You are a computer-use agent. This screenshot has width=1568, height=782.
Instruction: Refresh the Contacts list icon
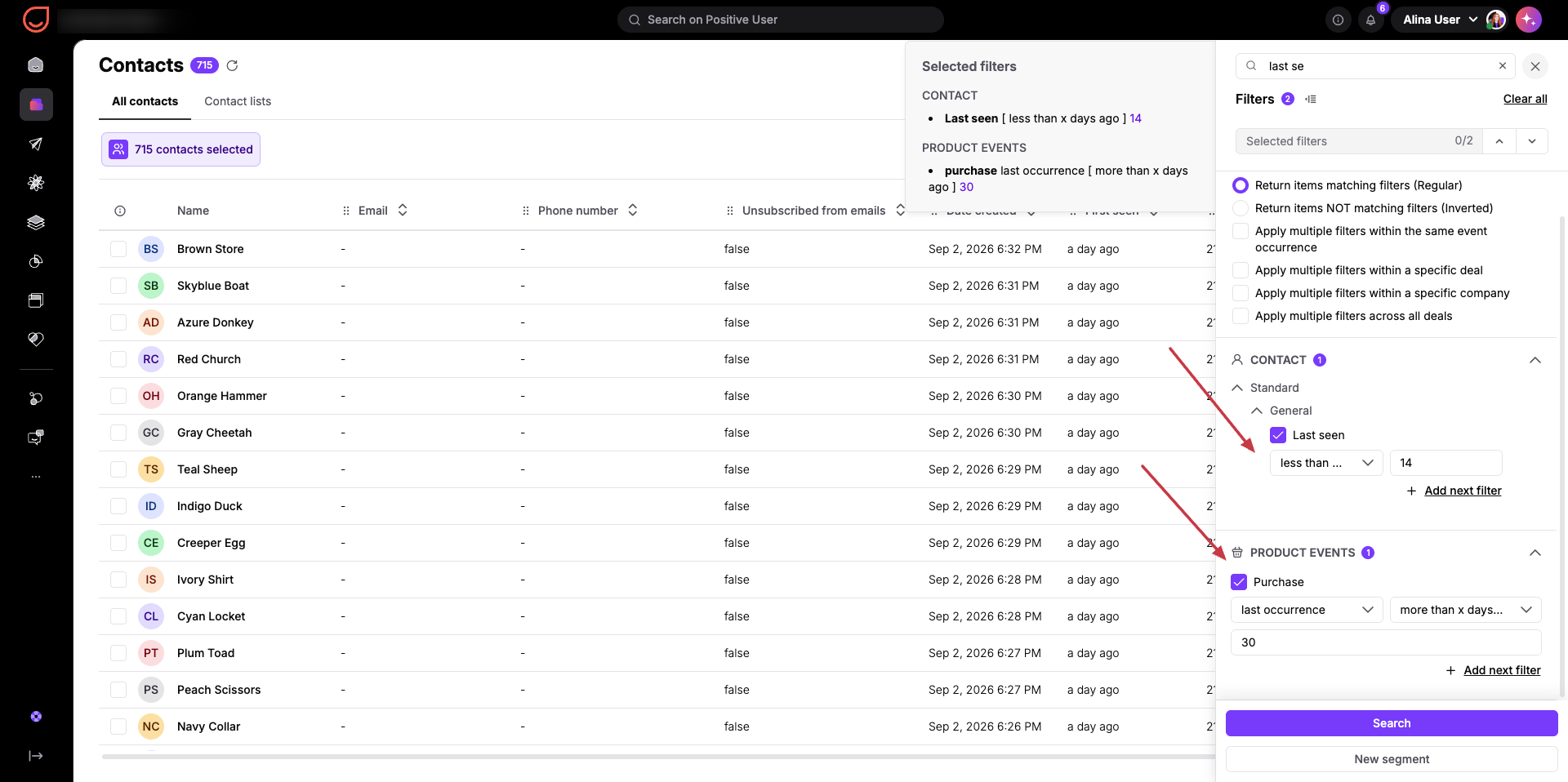[x=232, y=65]
